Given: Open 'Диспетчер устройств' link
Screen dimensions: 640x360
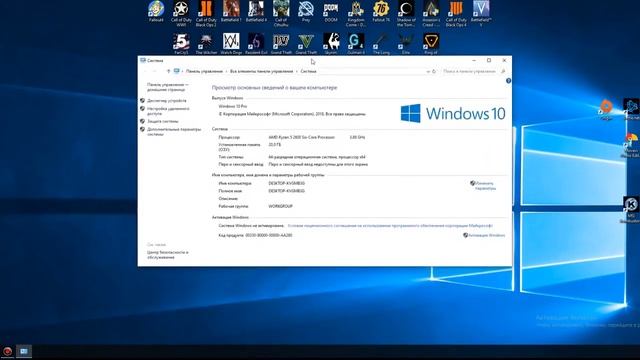Looking at the screenshot, I should [167, 100].
